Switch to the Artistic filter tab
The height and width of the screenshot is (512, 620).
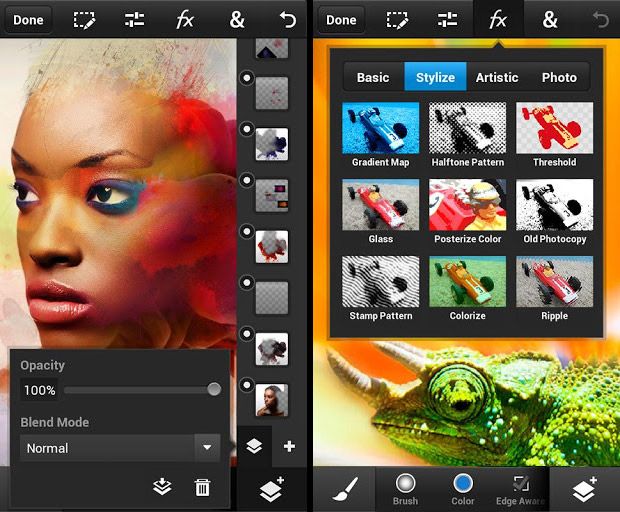[x=497, y=77]
